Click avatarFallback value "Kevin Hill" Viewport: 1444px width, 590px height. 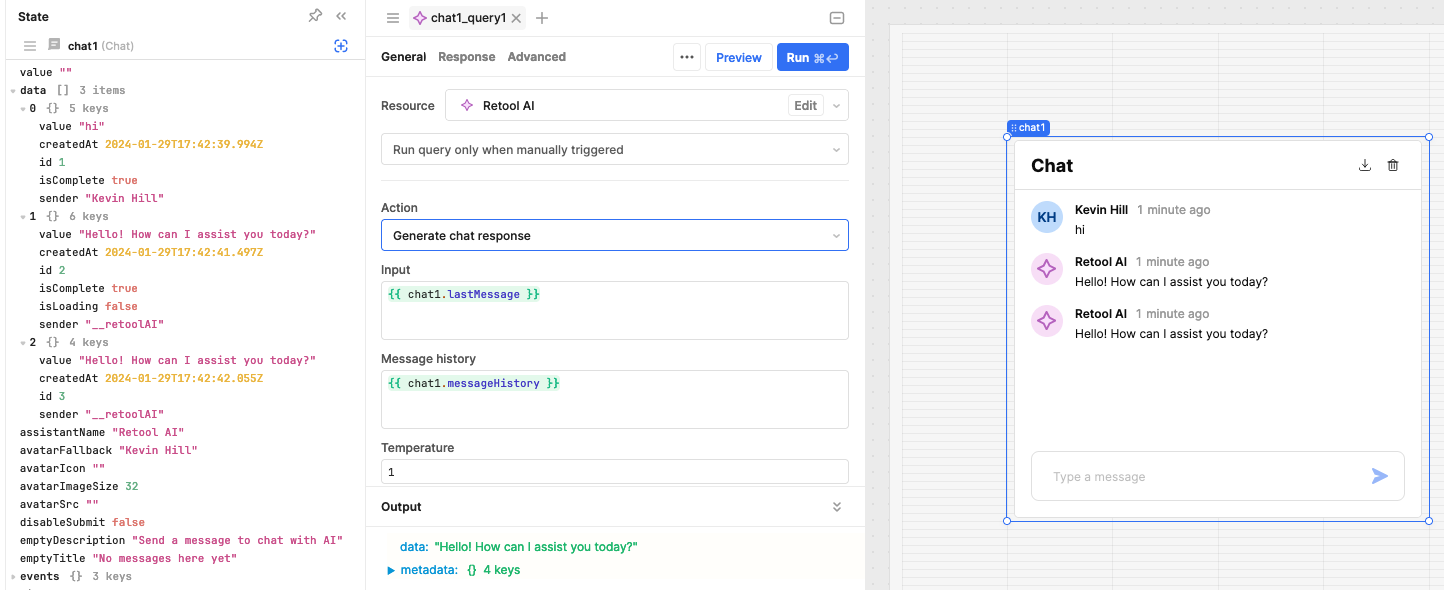click(158, 450)
